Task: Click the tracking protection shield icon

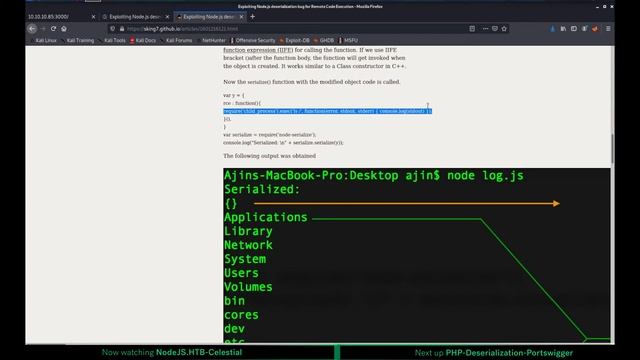Action: tap(113, 29)
